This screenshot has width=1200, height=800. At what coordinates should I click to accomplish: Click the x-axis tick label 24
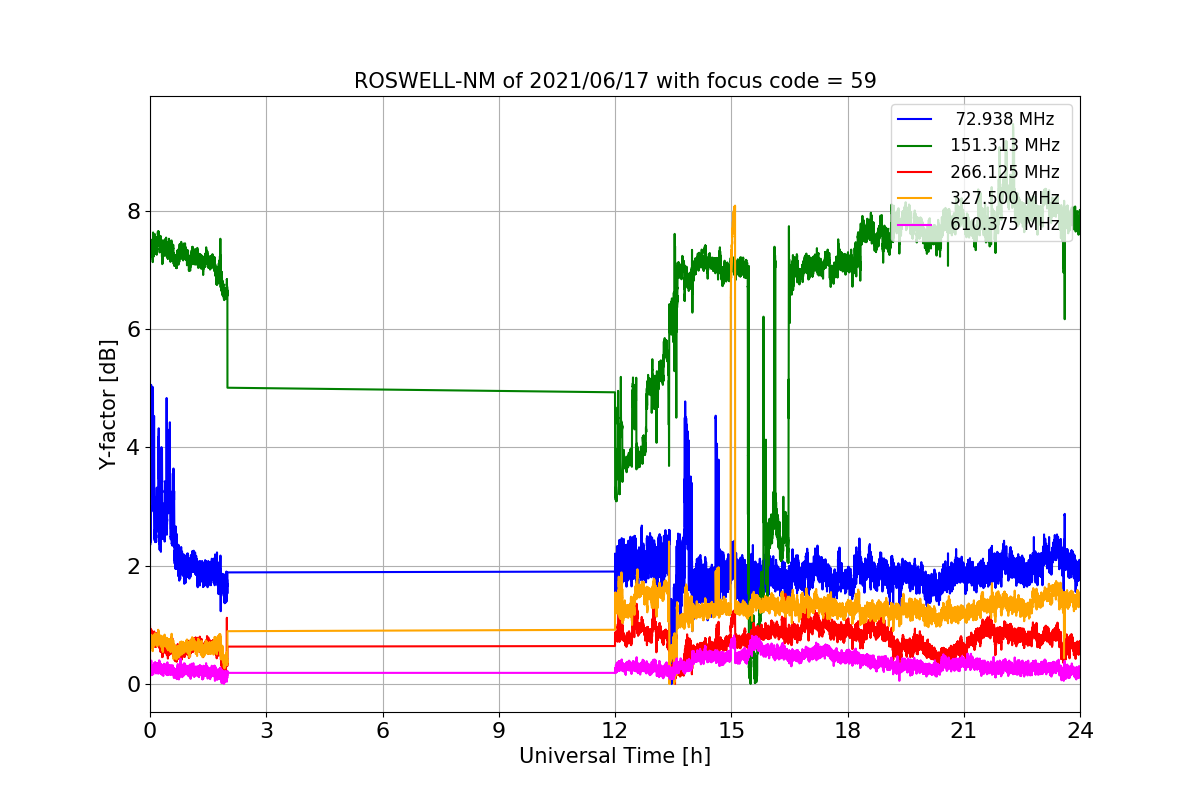1080,730
